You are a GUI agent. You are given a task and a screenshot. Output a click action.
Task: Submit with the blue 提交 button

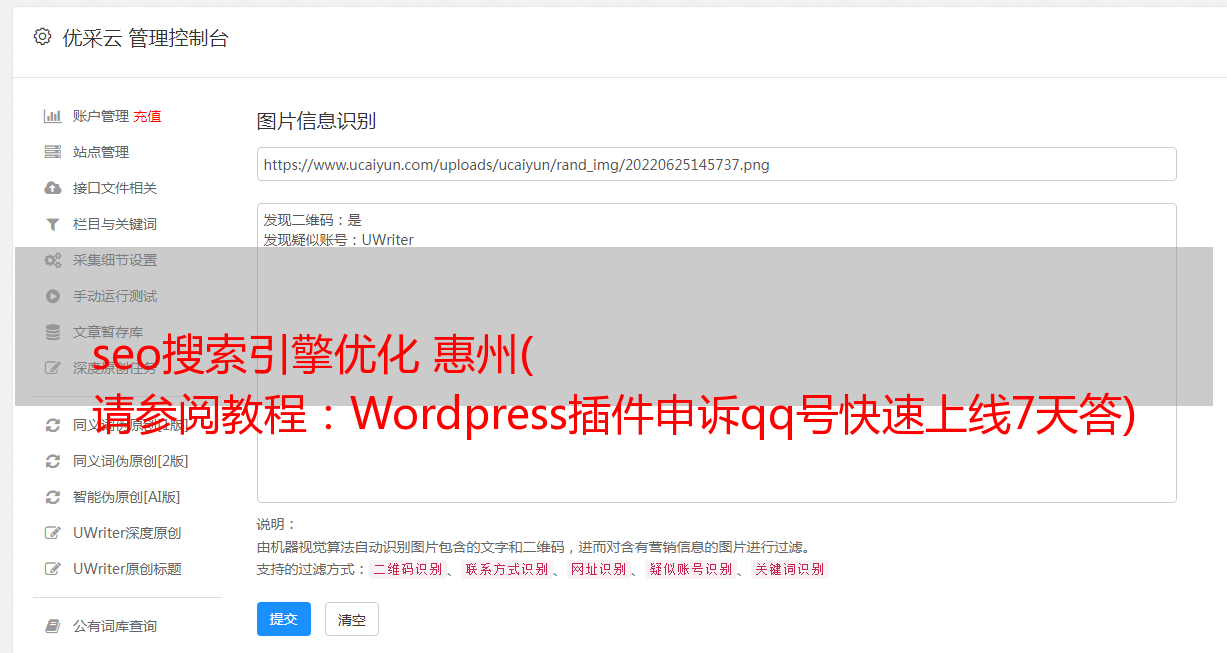pos(284,619)
